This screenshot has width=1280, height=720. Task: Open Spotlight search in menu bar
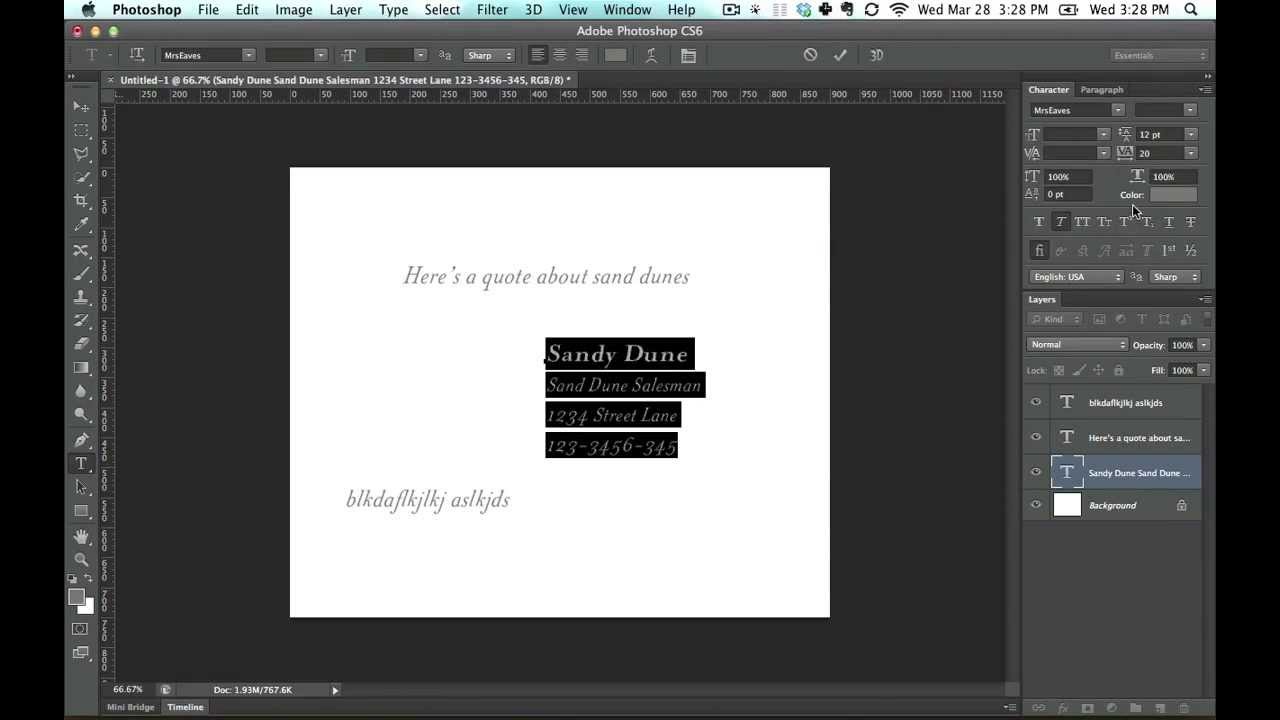point(1191,10)
